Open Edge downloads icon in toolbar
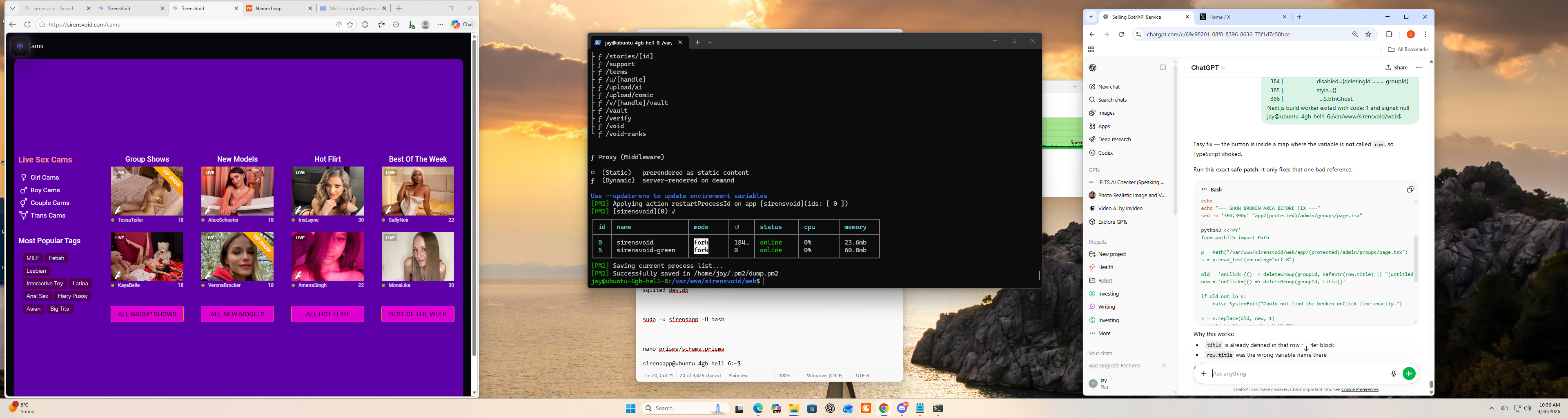This screenshot has width=1568, height=418. click(x=412, y=25)
